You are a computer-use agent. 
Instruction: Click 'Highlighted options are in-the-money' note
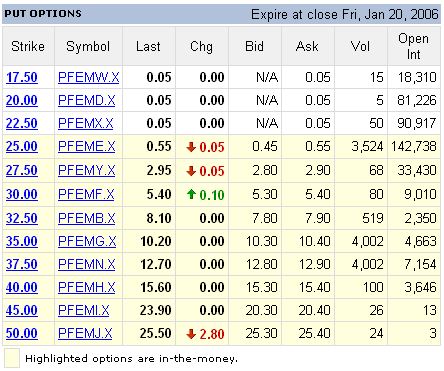coord(132,359)
